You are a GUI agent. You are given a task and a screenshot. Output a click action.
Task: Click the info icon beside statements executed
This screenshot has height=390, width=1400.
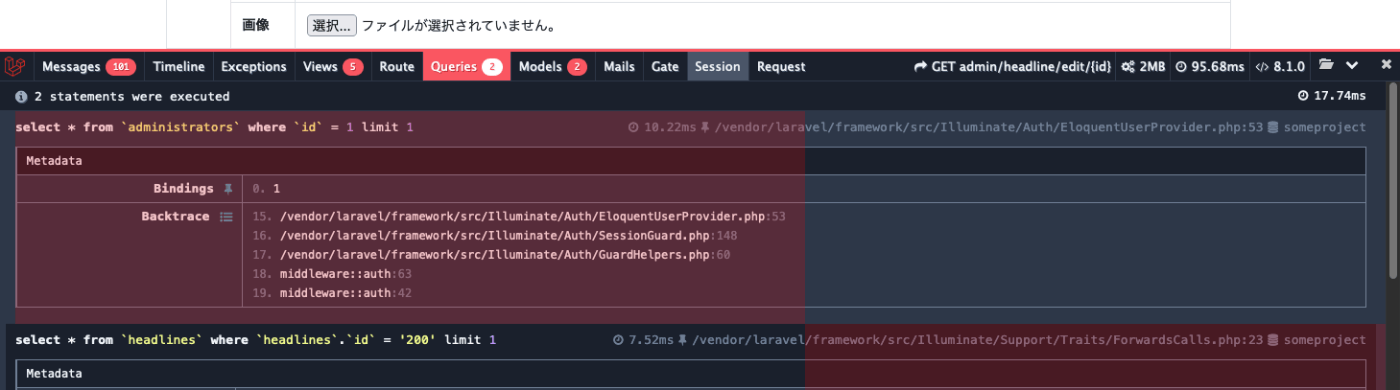(22, 97)
